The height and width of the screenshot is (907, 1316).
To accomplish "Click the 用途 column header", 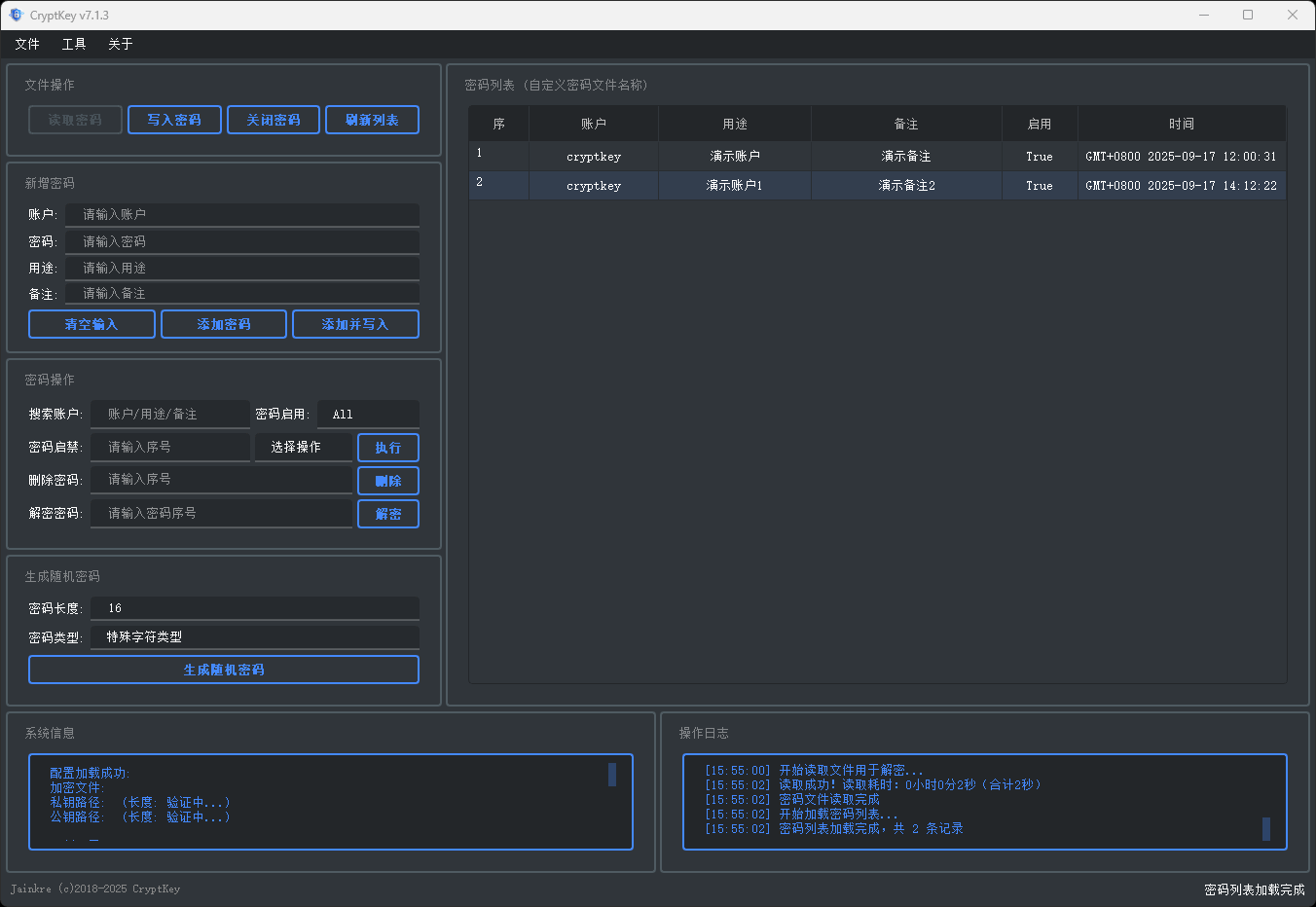I will click(x=735, y=124).
